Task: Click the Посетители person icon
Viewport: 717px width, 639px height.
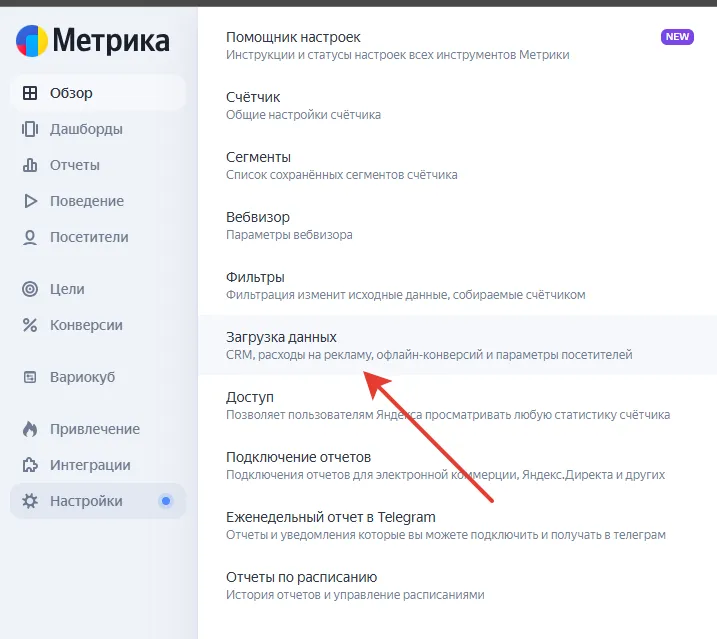Action: [x=30, y=237]
